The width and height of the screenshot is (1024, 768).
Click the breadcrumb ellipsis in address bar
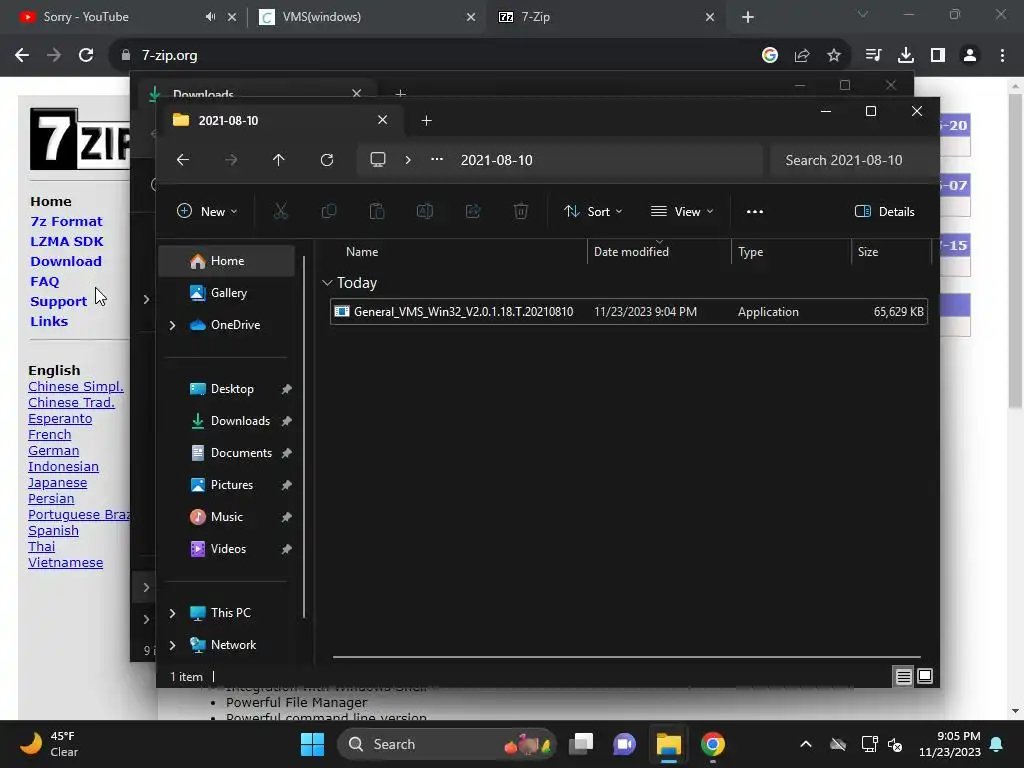[437, 159]
